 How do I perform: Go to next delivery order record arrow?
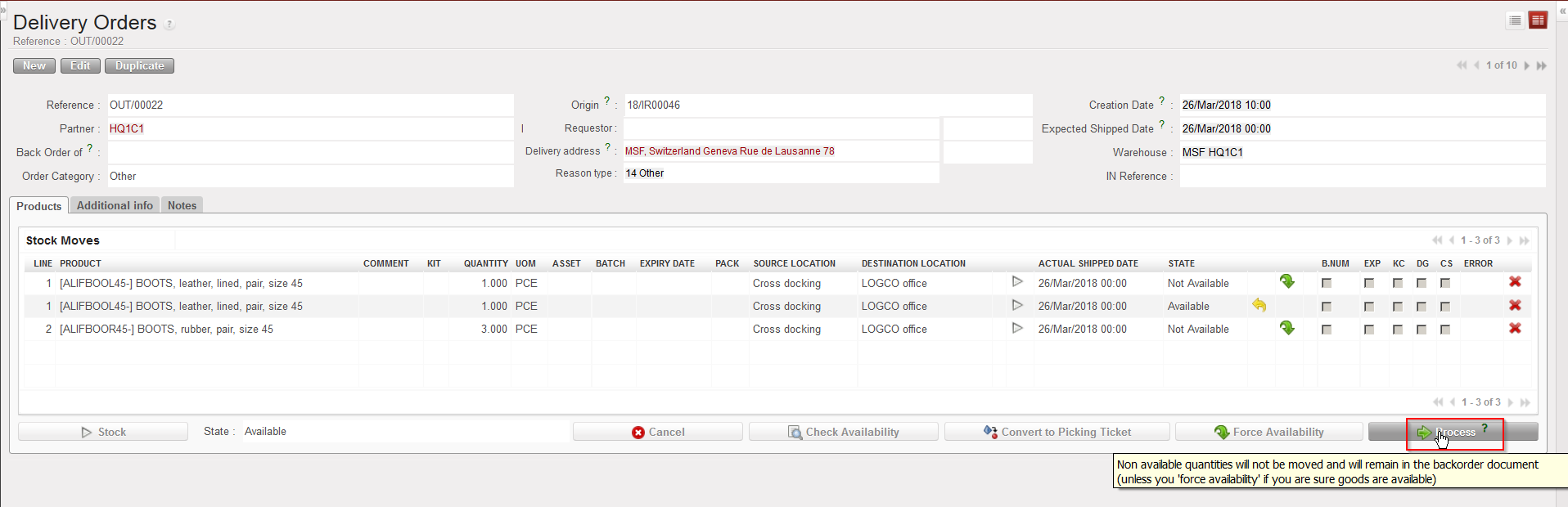tap(1526, 65)
